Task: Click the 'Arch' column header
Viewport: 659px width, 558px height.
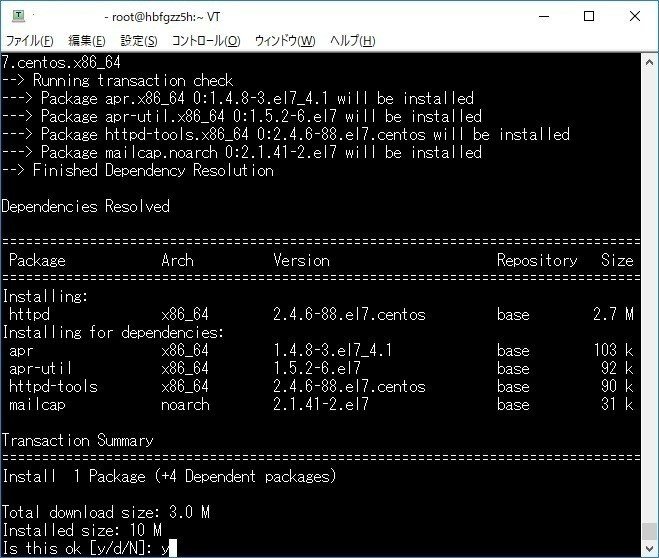Action: pyautogui.click(x=177, y=261)
